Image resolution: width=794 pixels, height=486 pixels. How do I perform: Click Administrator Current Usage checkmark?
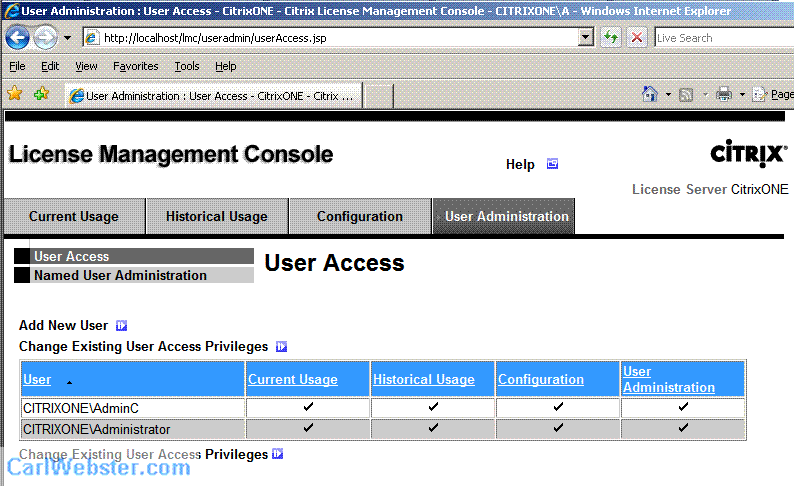click(x=308, y=428)
